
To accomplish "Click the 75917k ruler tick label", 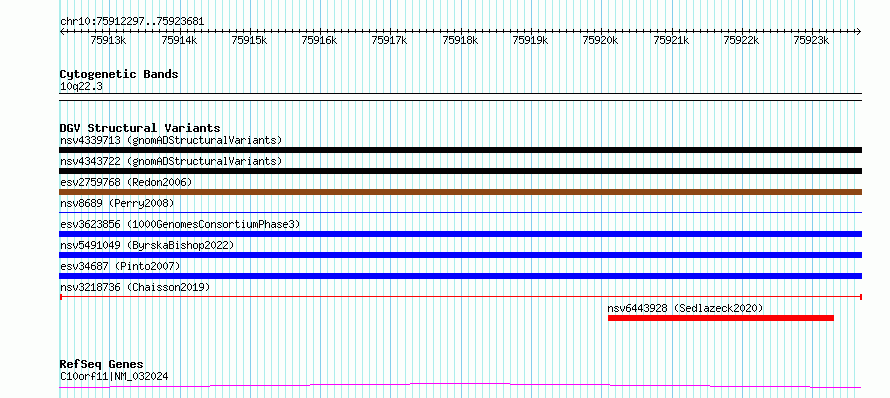I will point(389,40).
